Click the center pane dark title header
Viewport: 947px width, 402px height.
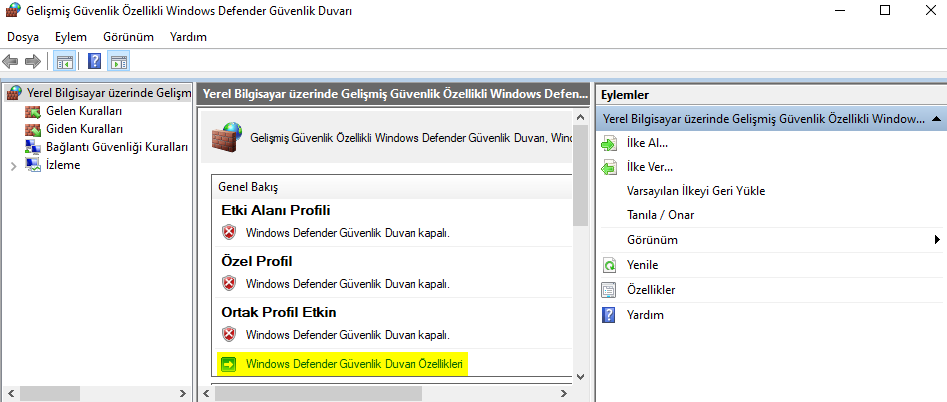[393, 94]
